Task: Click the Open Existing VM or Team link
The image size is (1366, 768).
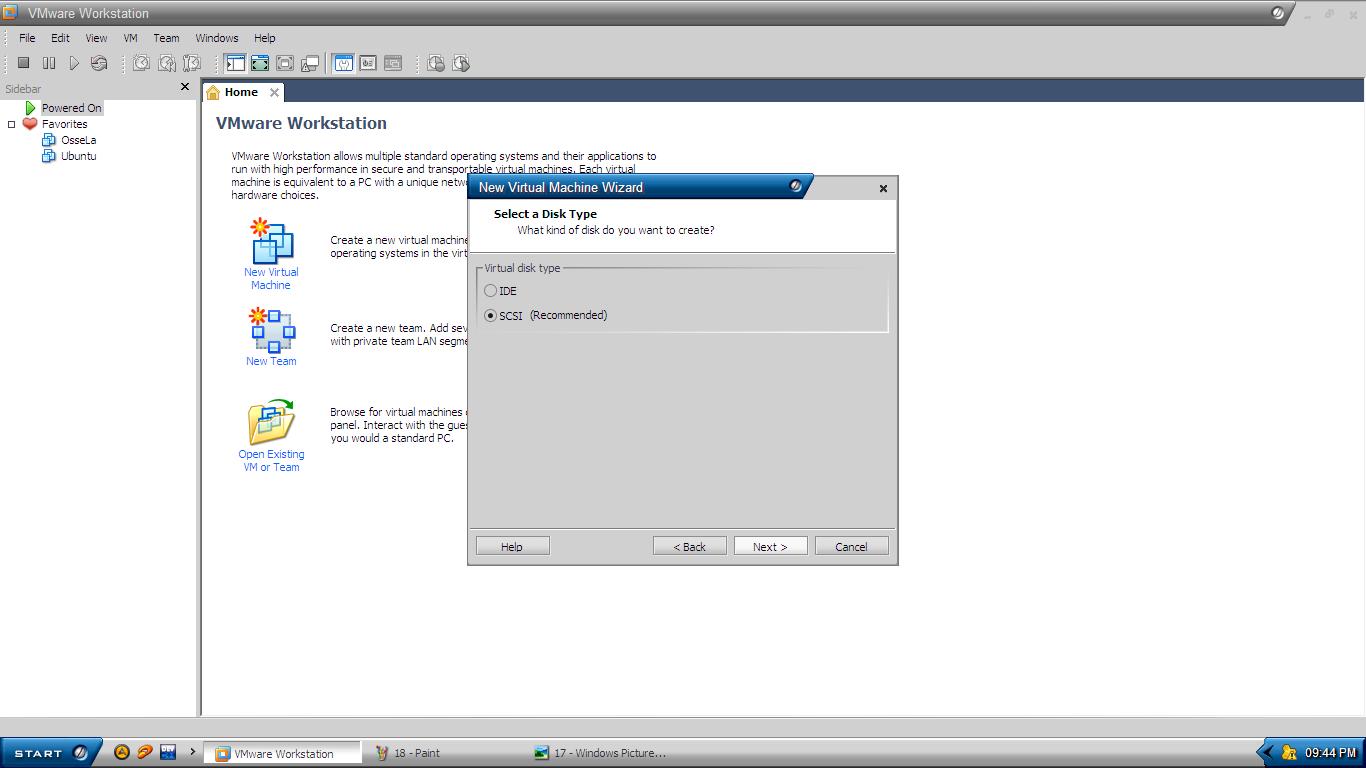Action: [x=271, y=460]
